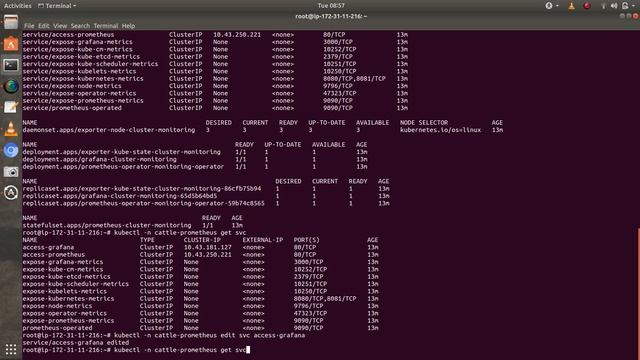Click the edit svc access-grafana command line
Screen dimensions: 640x360
164,336
